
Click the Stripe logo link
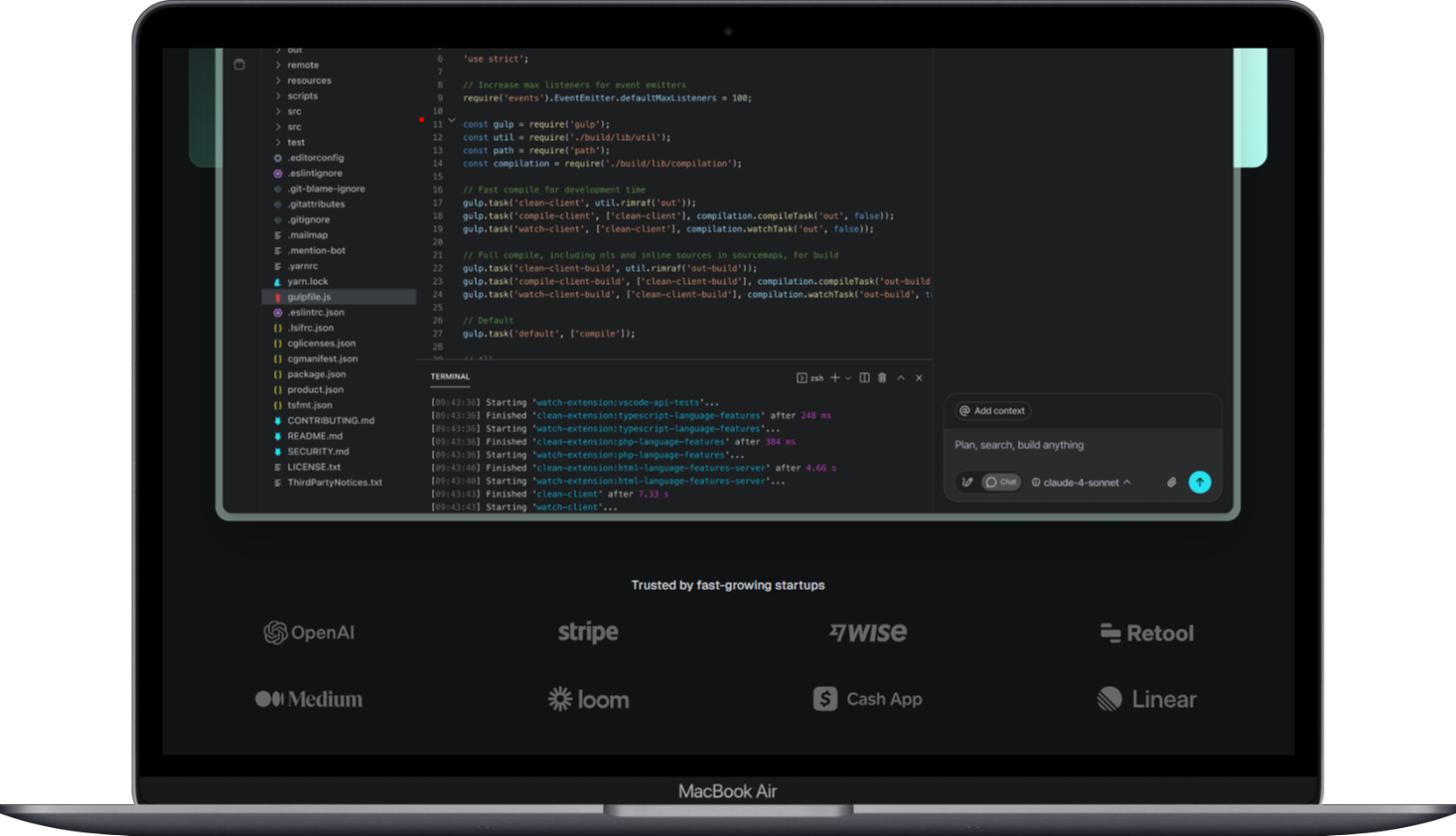tap(588, 632)
